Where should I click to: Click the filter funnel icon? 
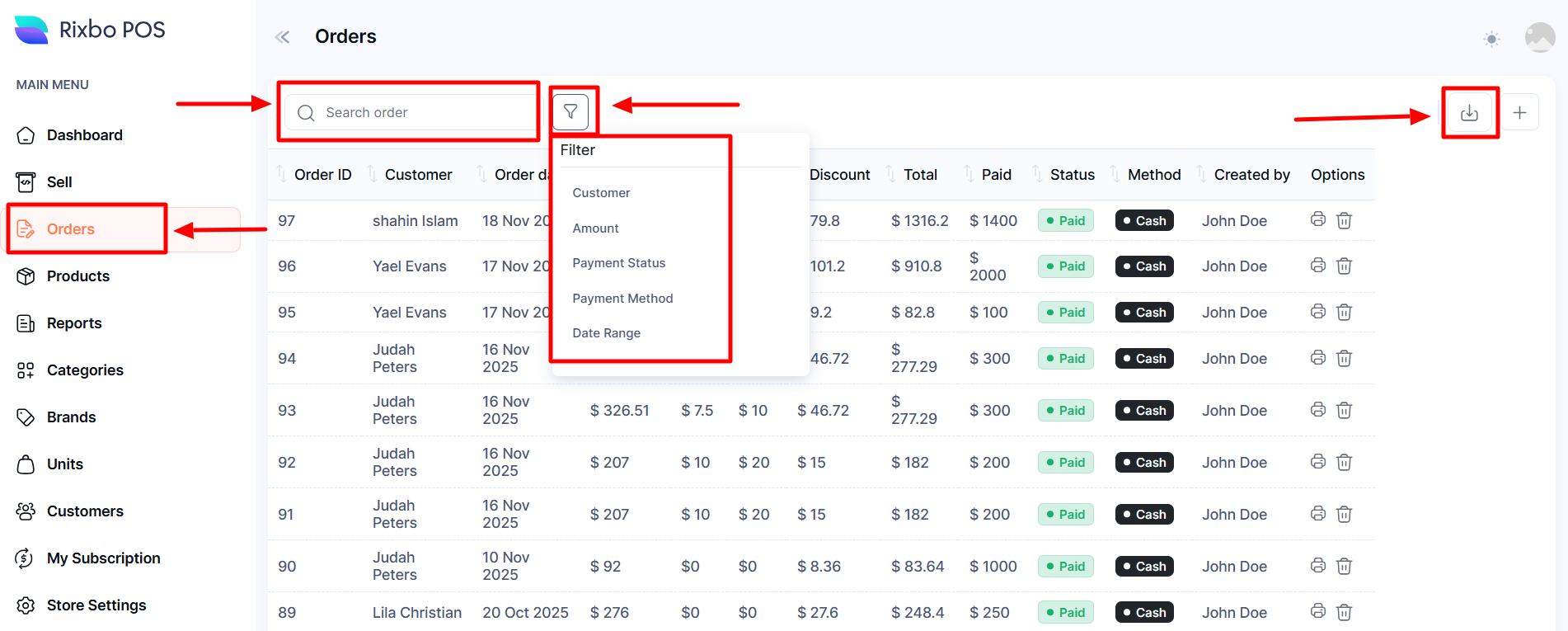570,112
